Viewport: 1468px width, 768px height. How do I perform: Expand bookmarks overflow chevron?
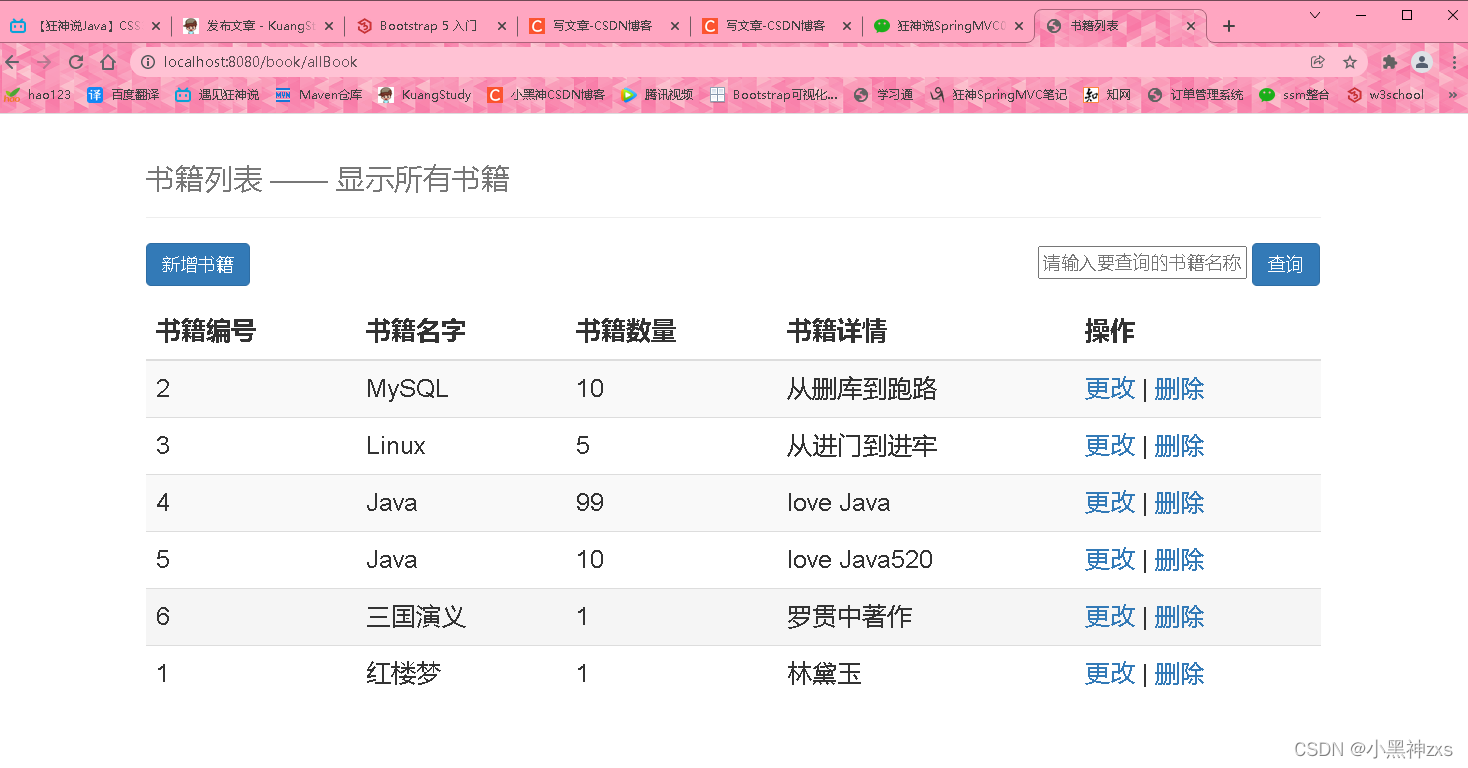[1453, 95]
